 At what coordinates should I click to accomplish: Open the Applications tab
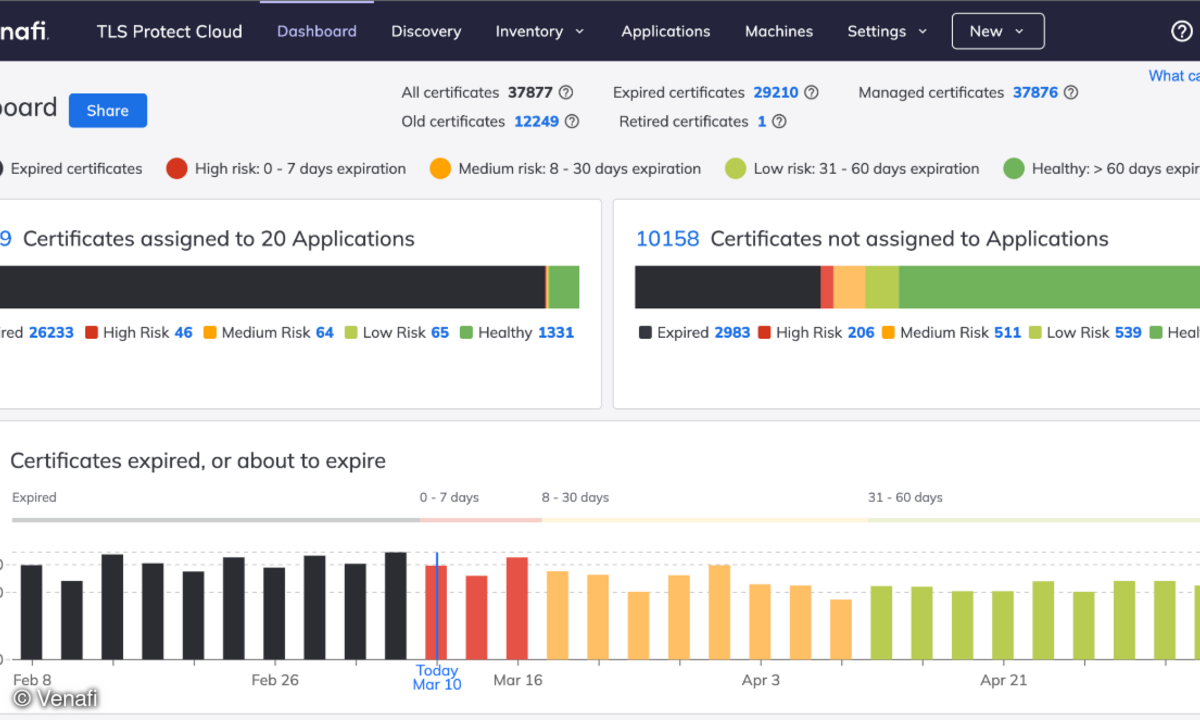coord(666,31)
